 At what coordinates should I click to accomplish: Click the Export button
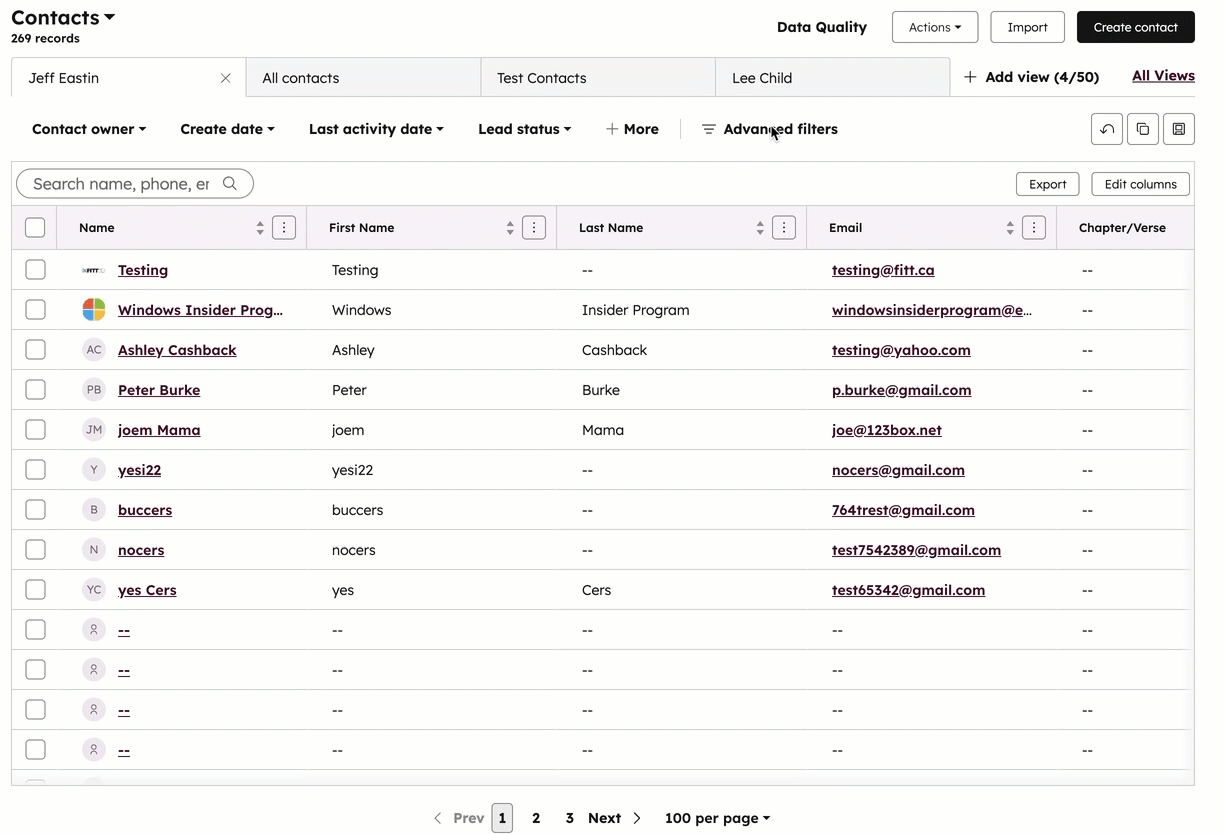(1048, 184)
